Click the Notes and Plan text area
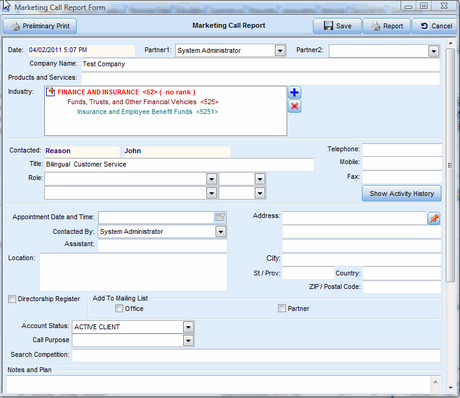 tap(218, 384)
